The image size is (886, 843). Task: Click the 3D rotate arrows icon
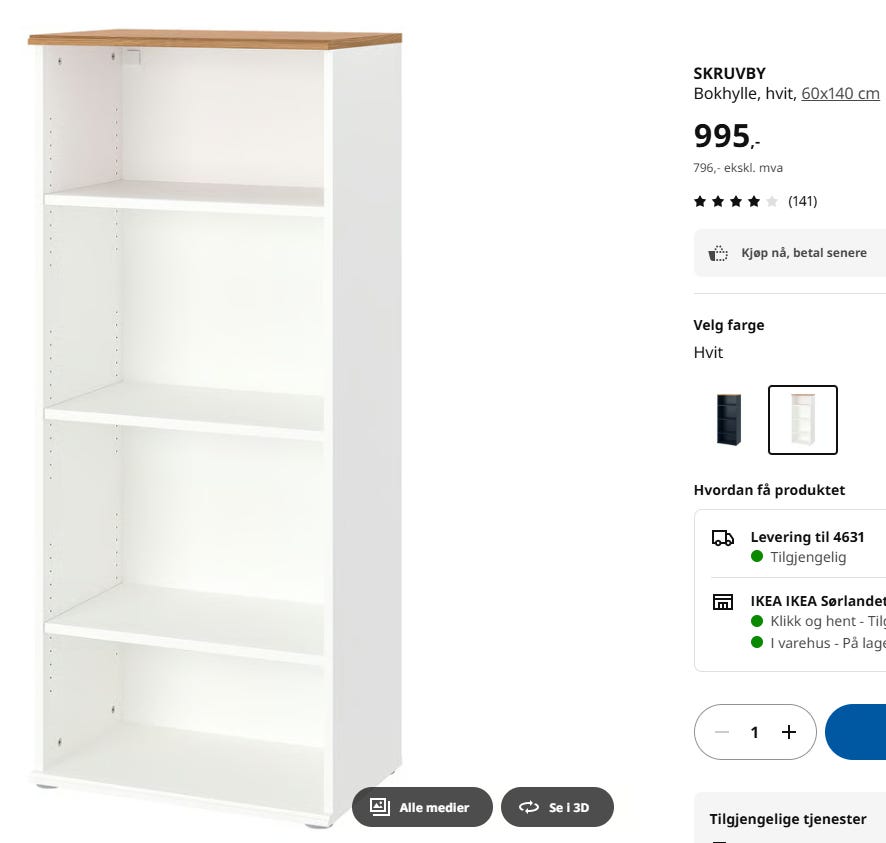pos(529,807)
